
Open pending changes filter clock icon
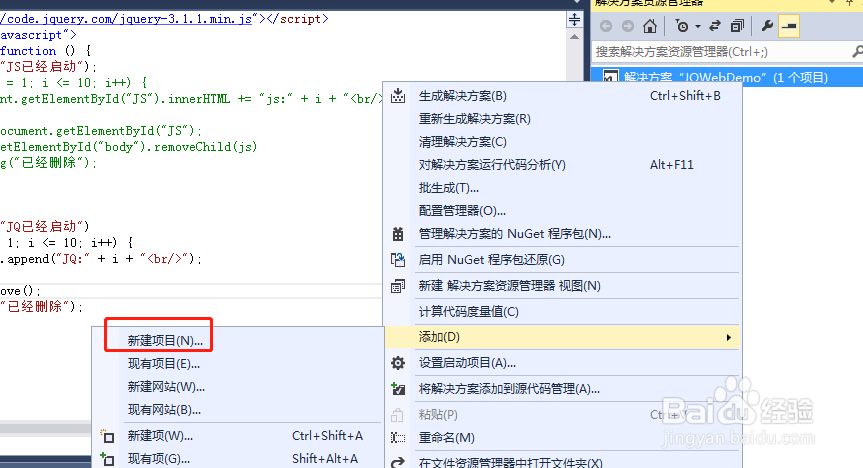point(682,26)
